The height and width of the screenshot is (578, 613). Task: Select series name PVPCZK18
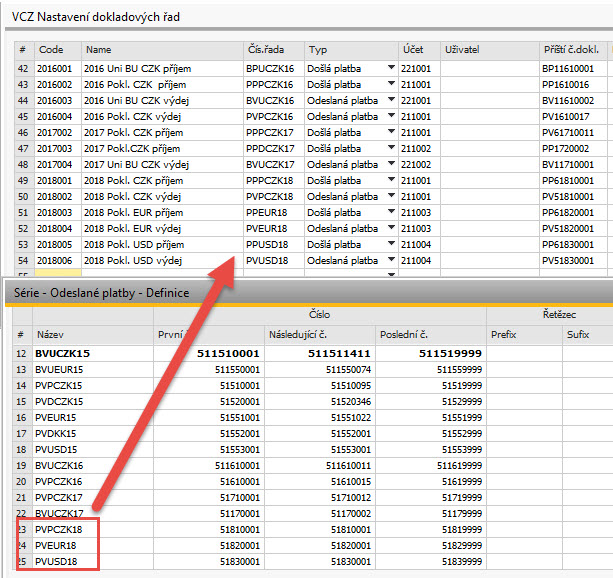(93, 530)
